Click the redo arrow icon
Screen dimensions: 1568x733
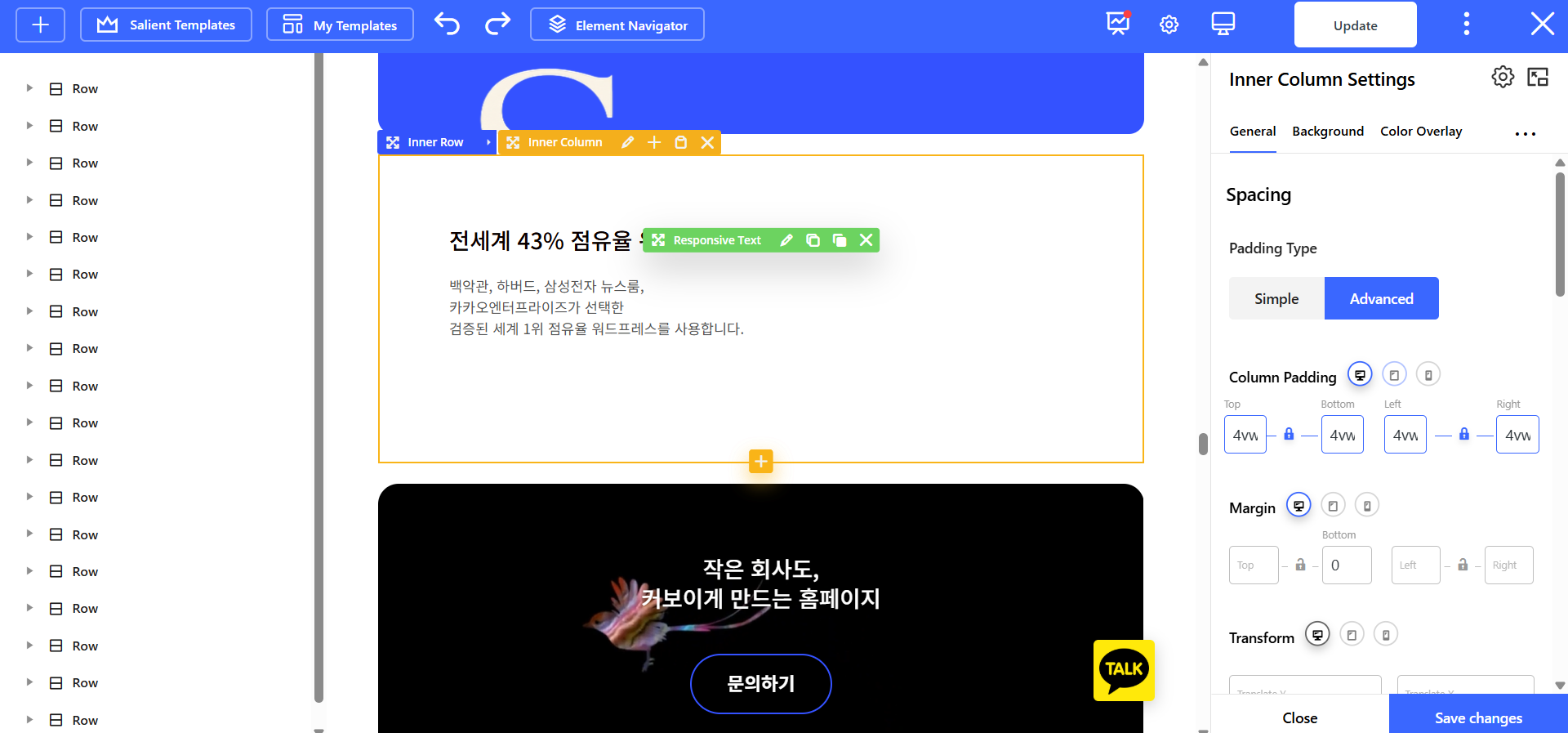click(497, 25)
